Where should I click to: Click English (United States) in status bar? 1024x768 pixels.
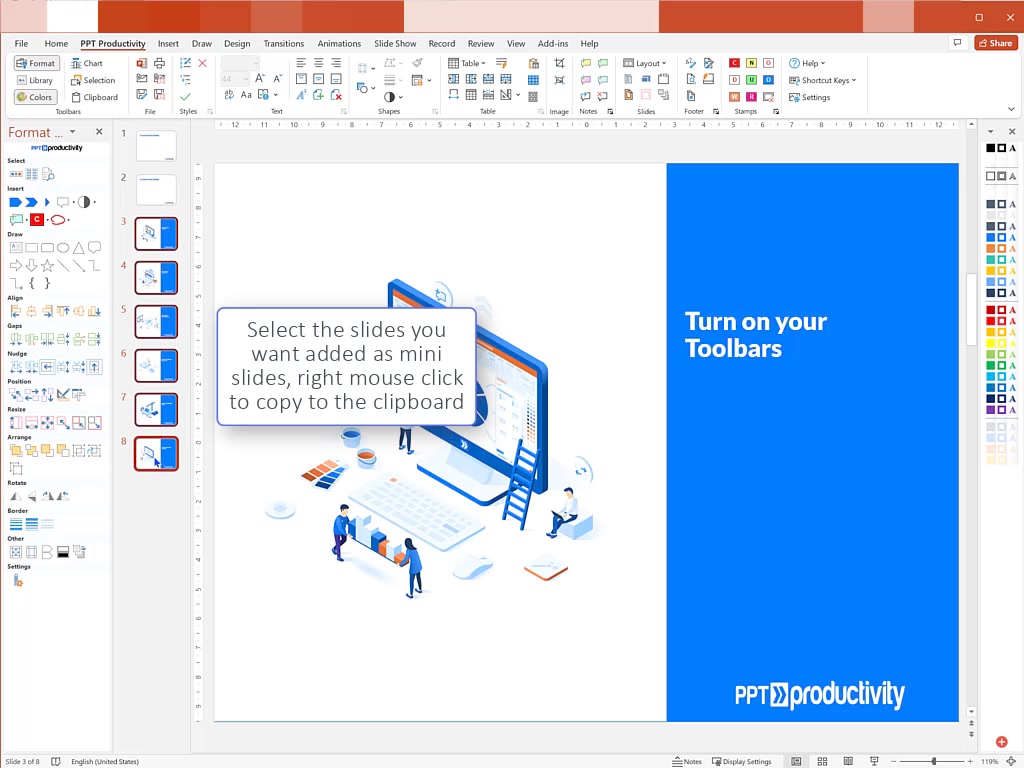104,761
